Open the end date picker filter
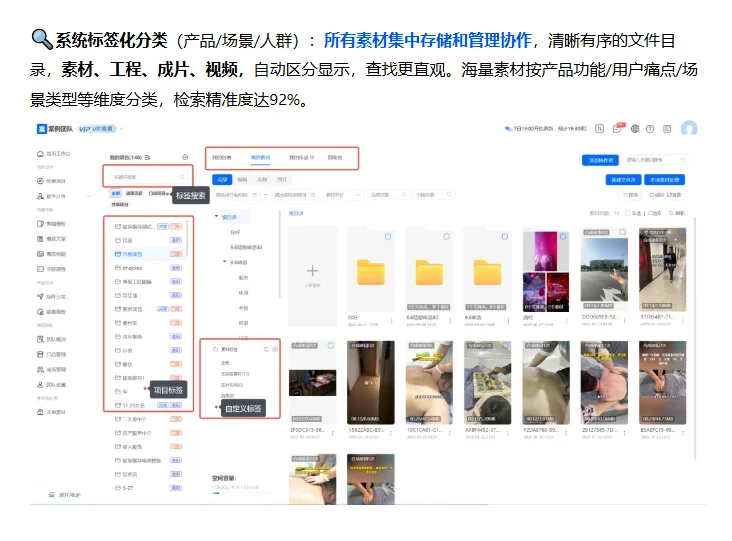Viewport: 732px width, 541px height. pyautogui.click(x=295, y=195)
